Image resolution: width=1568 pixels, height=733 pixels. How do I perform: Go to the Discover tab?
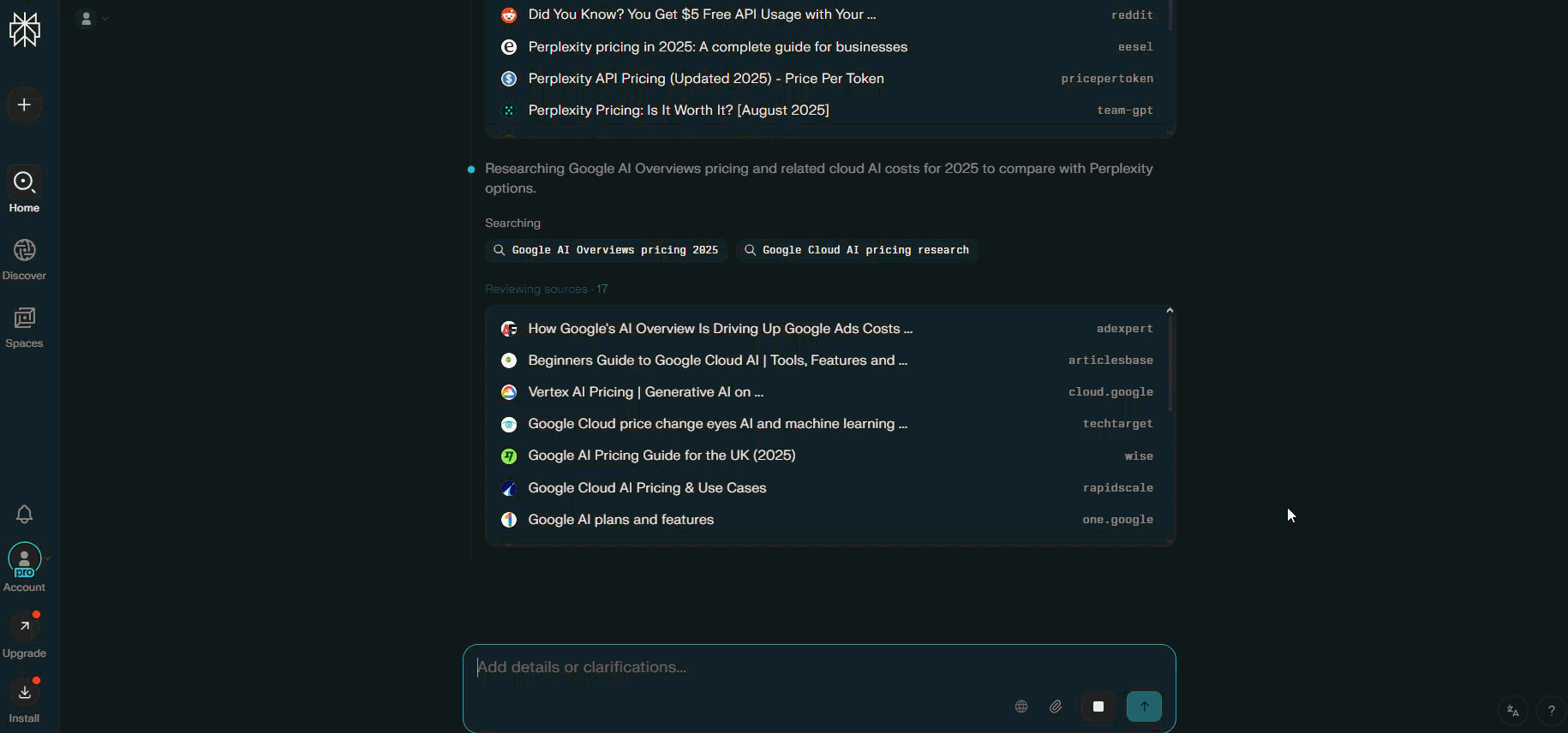(25, 259)
